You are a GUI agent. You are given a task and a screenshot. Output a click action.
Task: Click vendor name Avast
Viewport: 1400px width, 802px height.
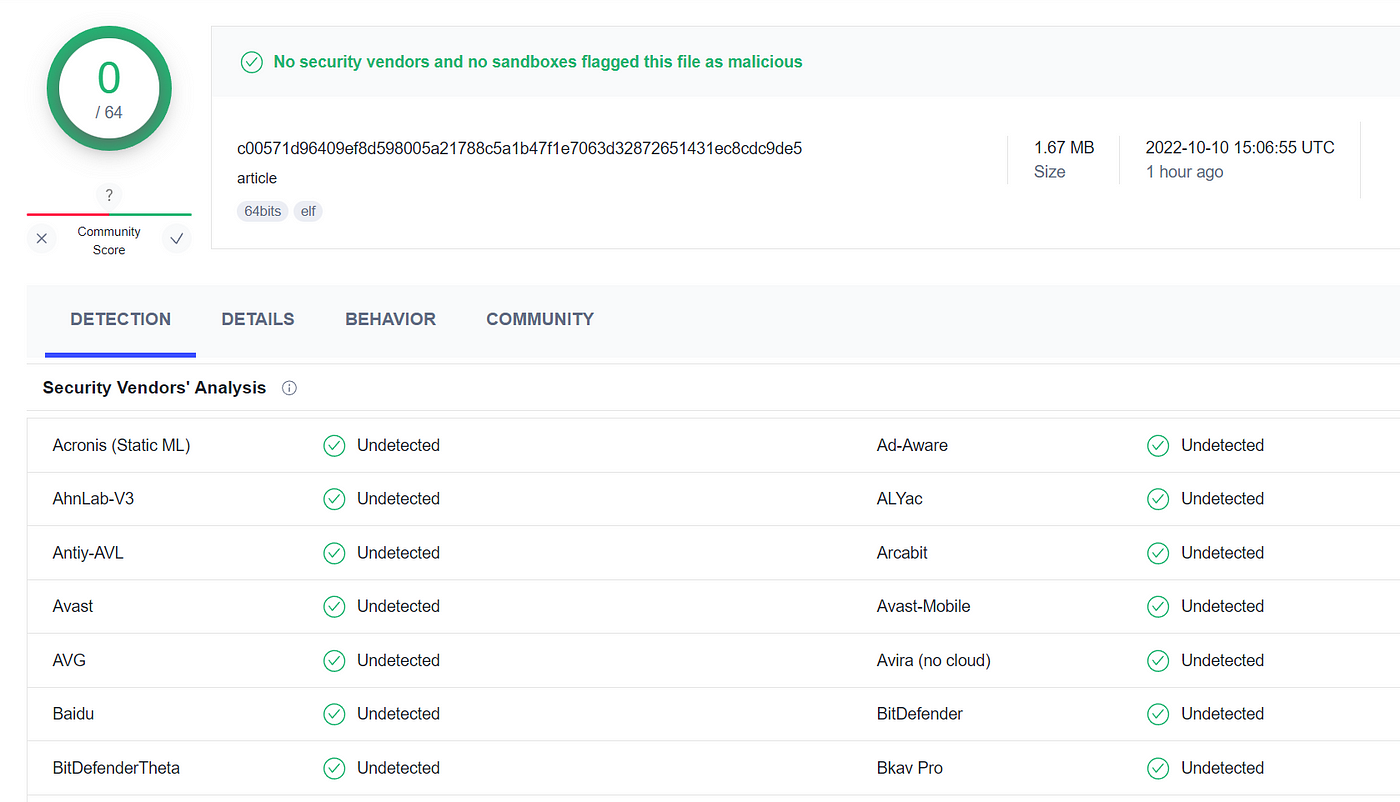73,607
